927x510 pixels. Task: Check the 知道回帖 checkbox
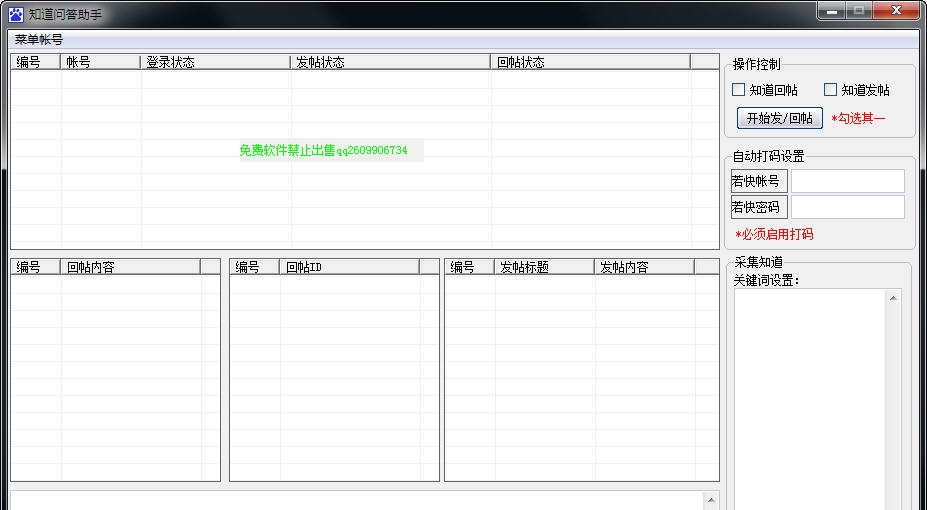[738, 90]
